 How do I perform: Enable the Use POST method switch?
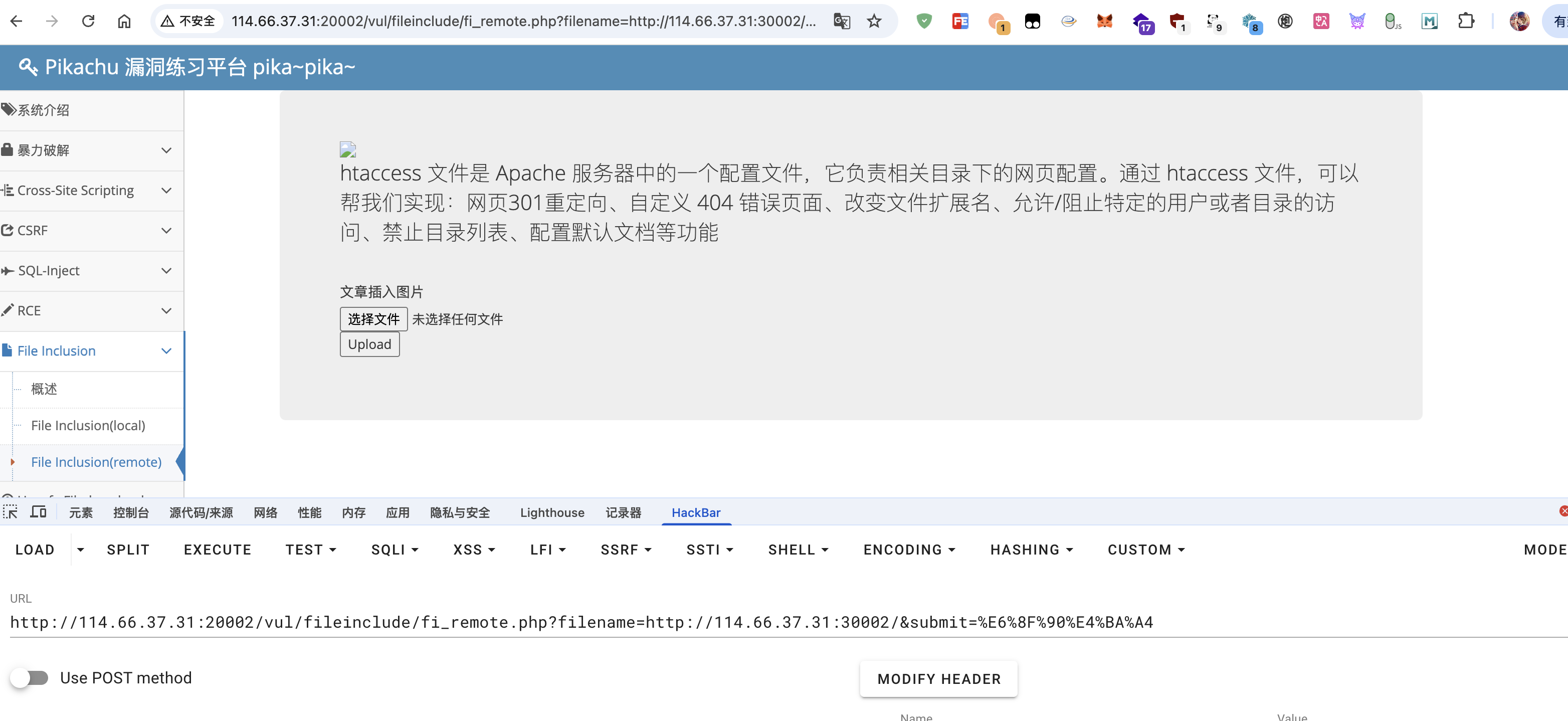pyautogui.click(x=29, y=678)
